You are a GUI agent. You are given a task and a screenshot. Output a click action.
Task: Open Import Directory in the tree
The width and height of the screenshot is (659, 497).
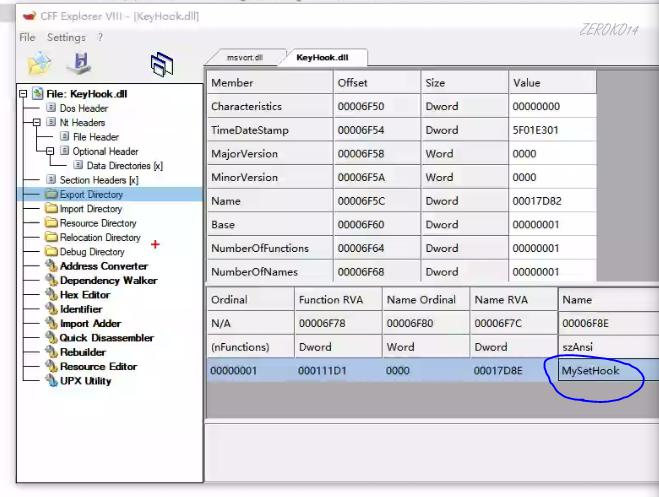point(91,209)
